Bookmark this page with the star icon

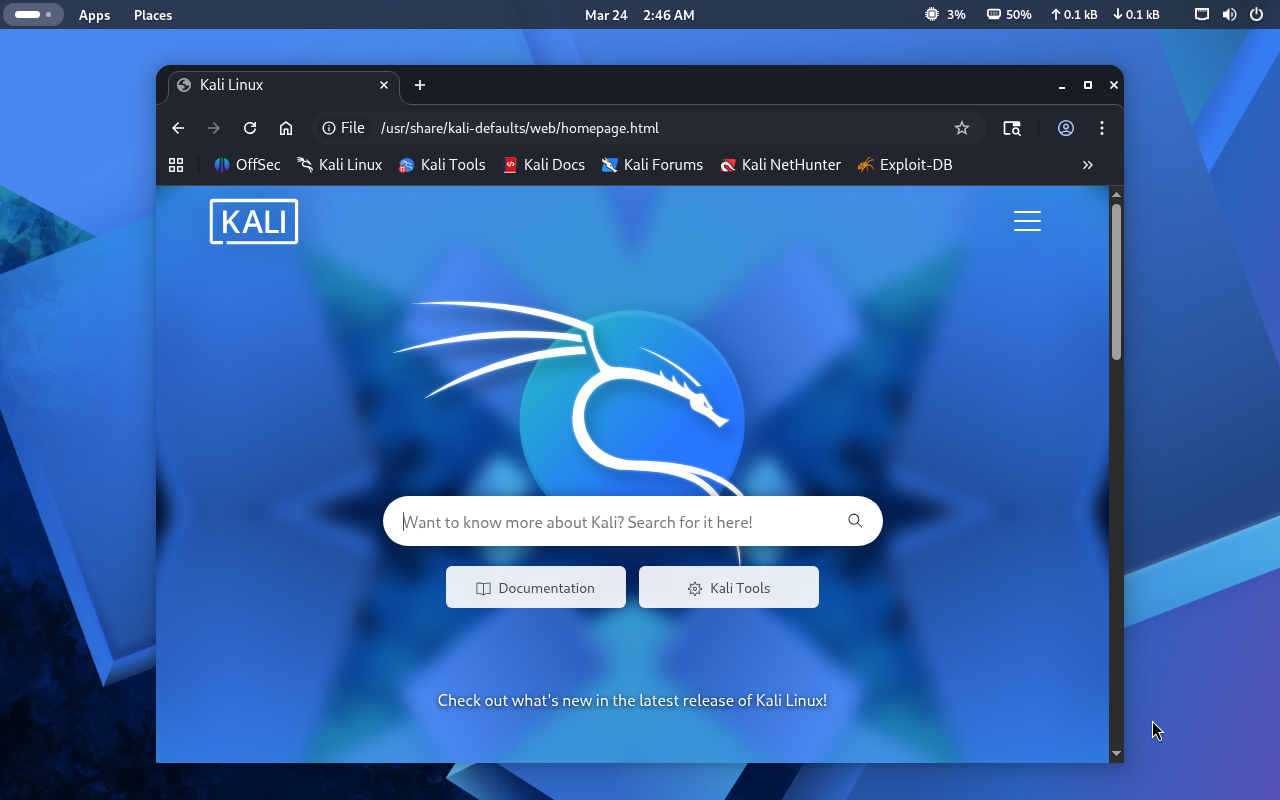(962, 128)
